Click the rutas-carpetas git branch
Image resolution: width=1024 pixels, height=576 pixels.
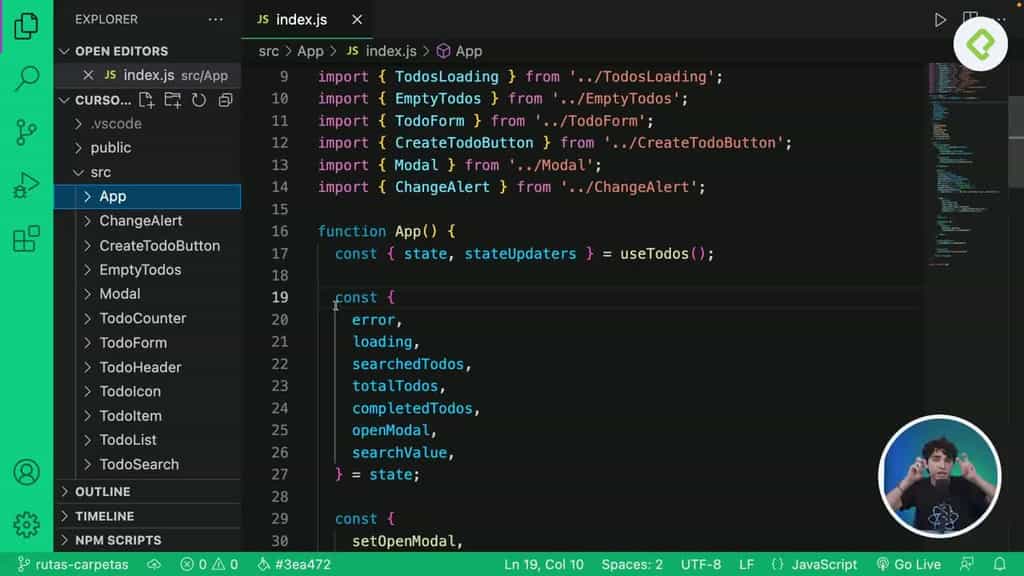click(72, 564)
